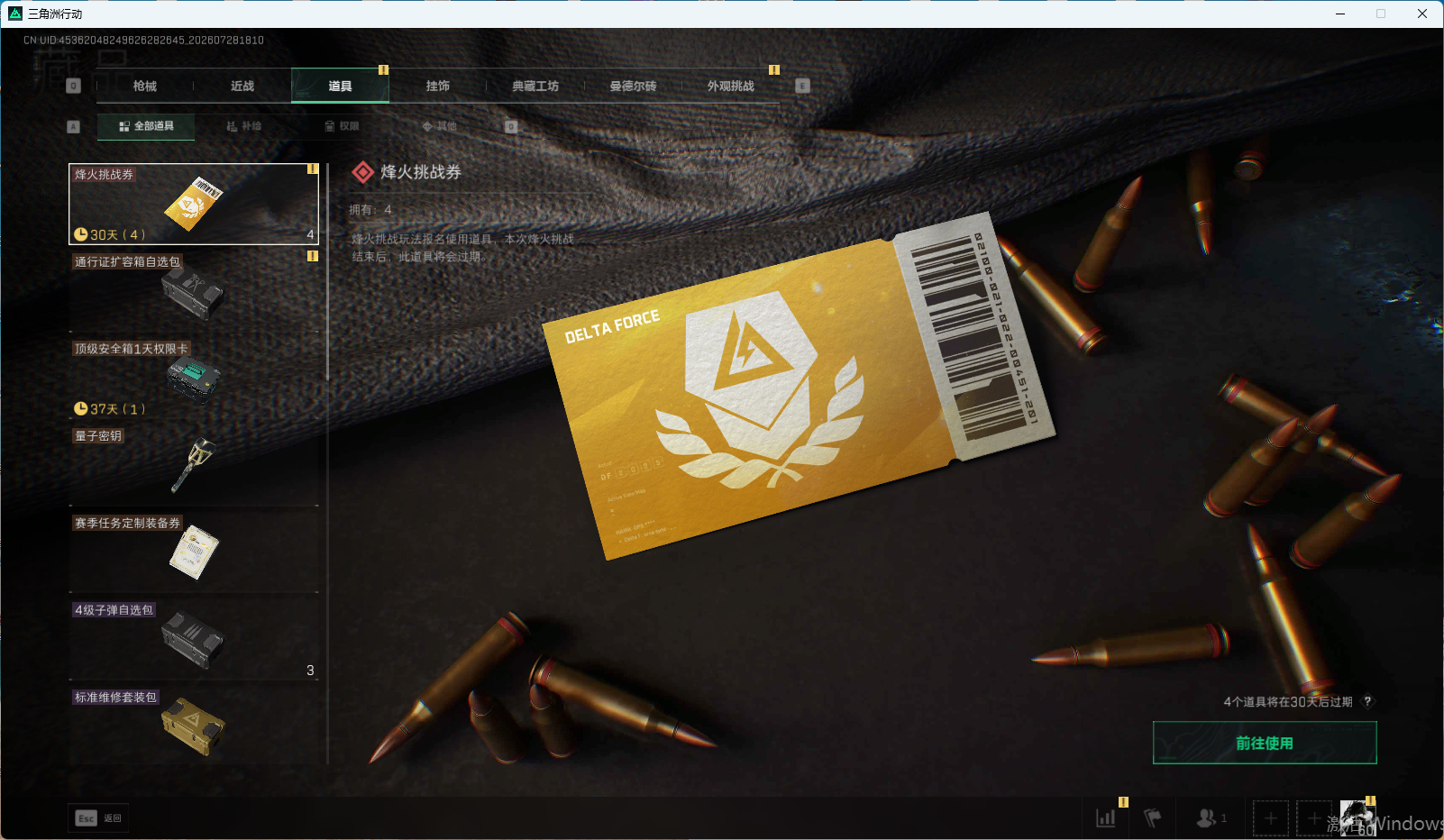Open the 曼德尔砖 tab
Screen dimensions: 1444x840
pyautogui.click(x=633, y=87)
